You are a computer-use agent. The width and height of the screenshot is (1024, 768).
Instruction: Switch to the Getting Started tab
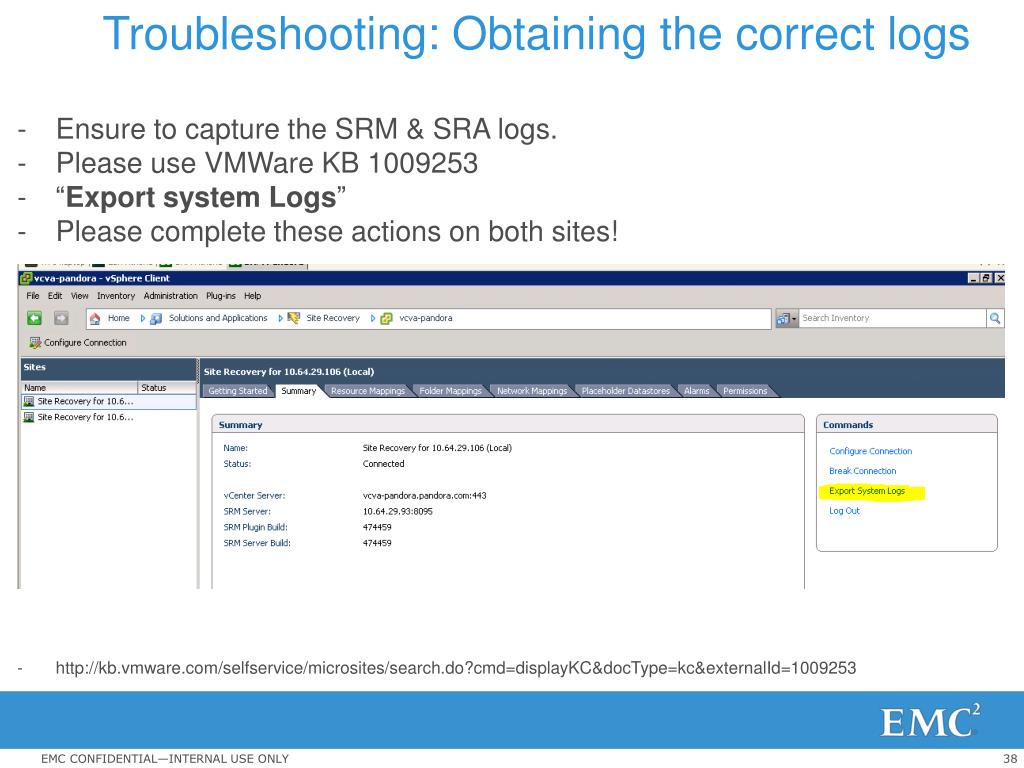tap(238, 391)
